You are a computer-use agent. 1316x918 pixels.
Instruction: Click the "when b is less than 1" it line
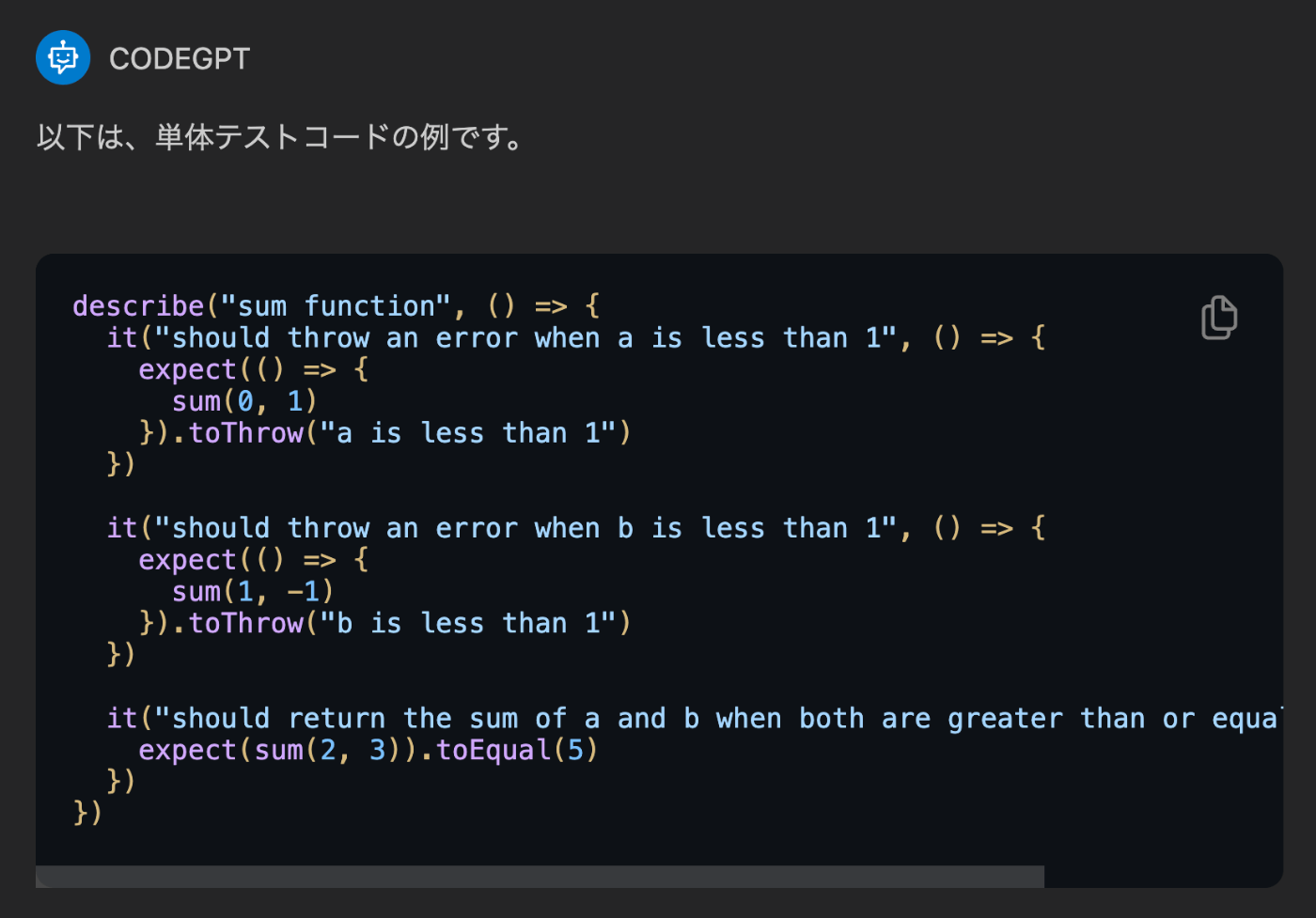point(576,527)
